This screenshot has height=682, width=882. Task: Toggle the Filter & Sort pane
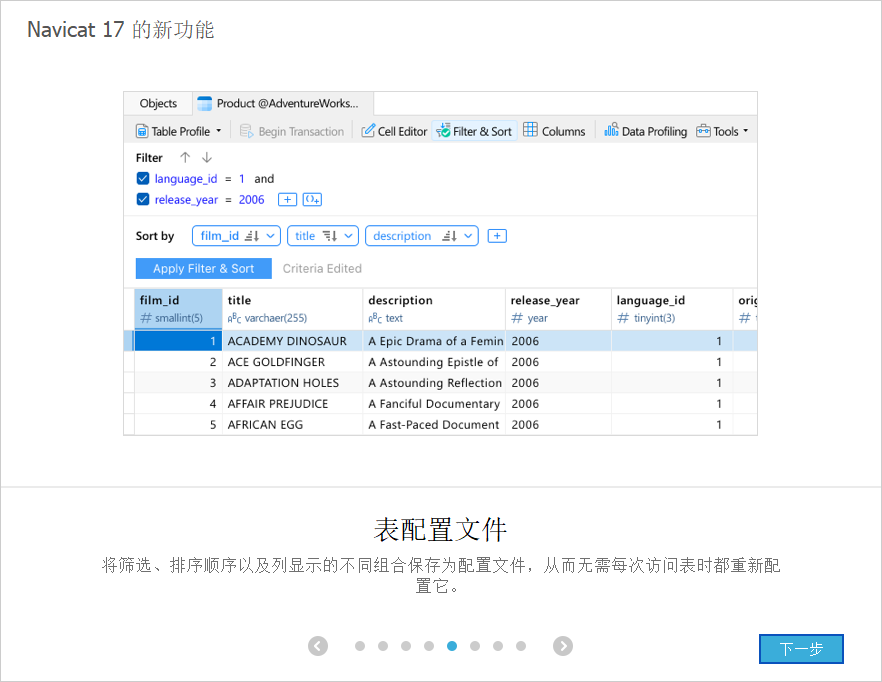tap(474, 131)
